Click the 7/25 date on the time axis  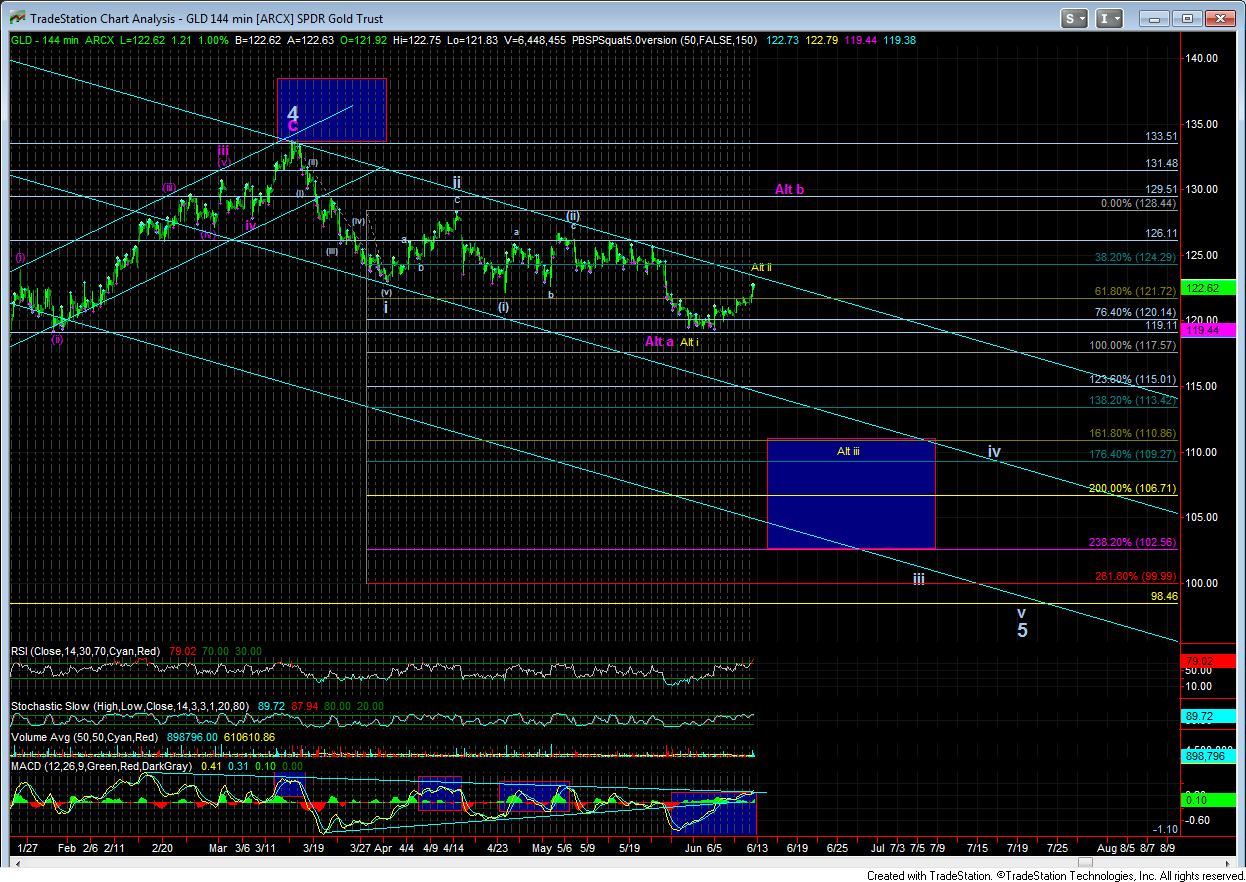1056,848
